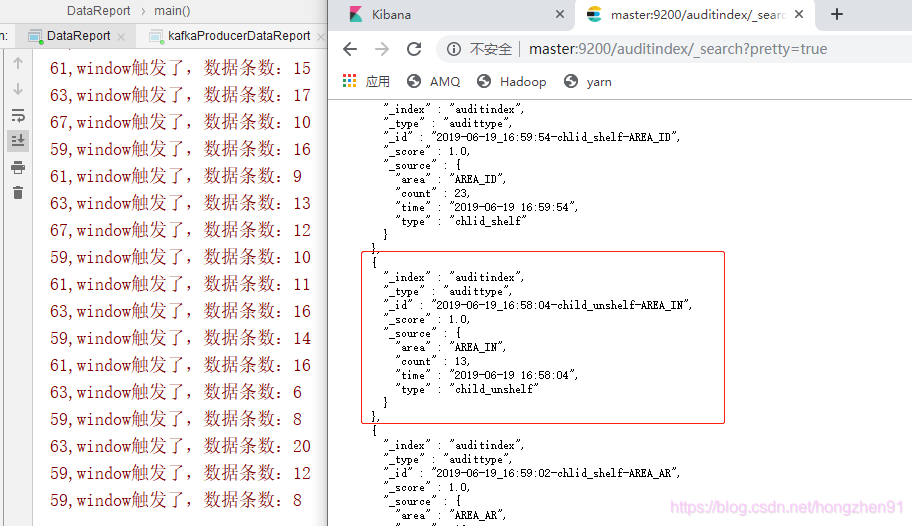
Task: Open the AMQ bookmark
Action: pyautogui.click(x=434, y=81)
